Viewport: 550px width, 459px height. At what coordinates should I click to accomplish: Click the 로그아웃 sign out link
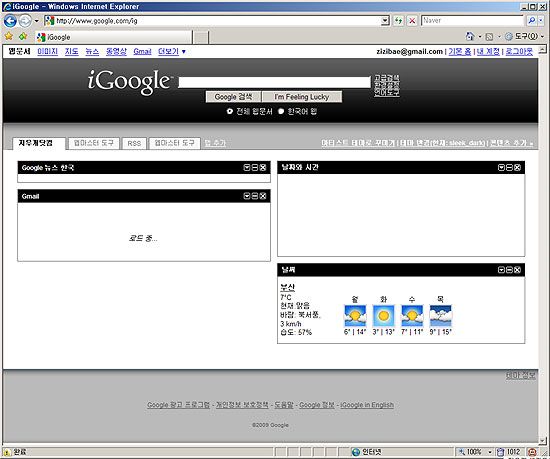[519, 52]
